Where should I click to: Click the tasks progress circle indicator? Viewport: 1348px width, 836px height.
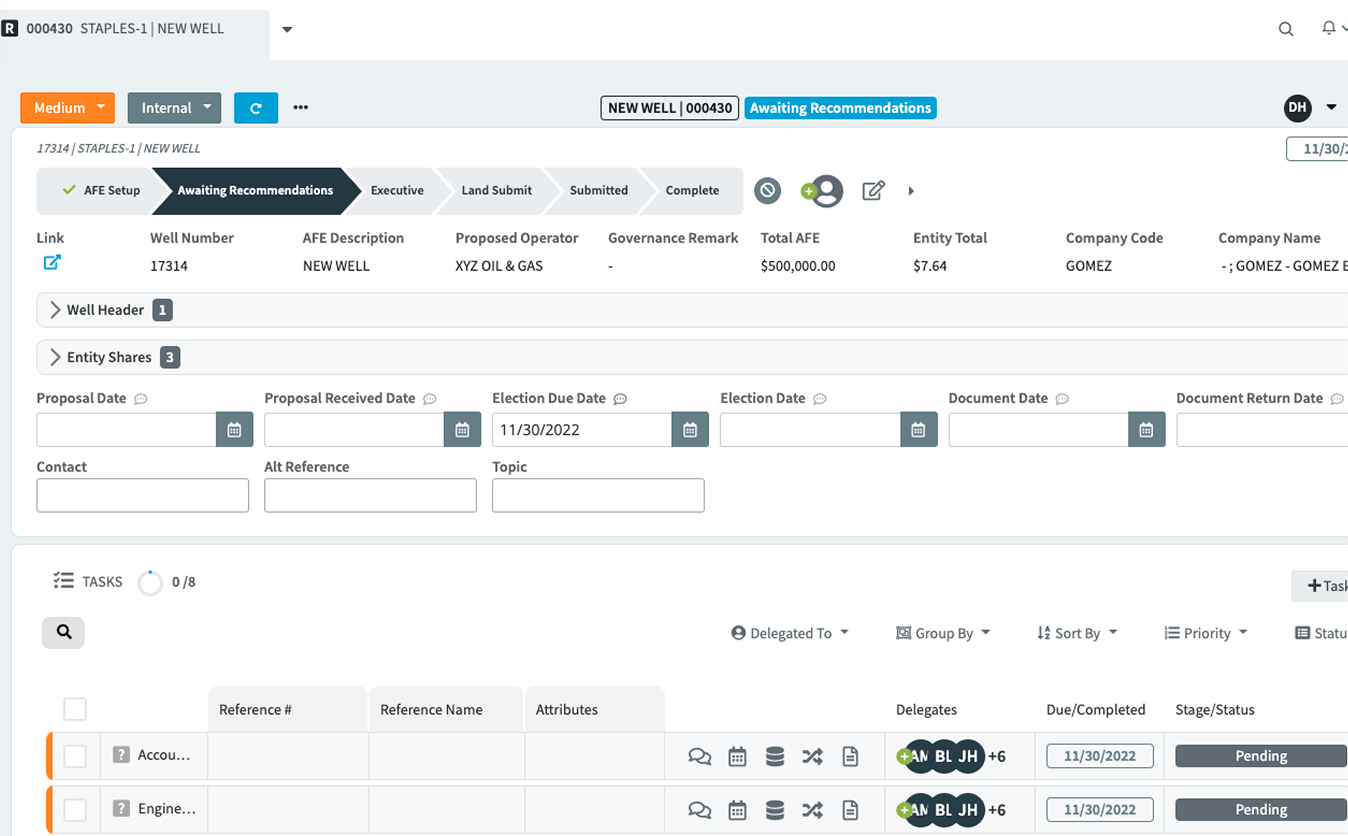[150, 583]
